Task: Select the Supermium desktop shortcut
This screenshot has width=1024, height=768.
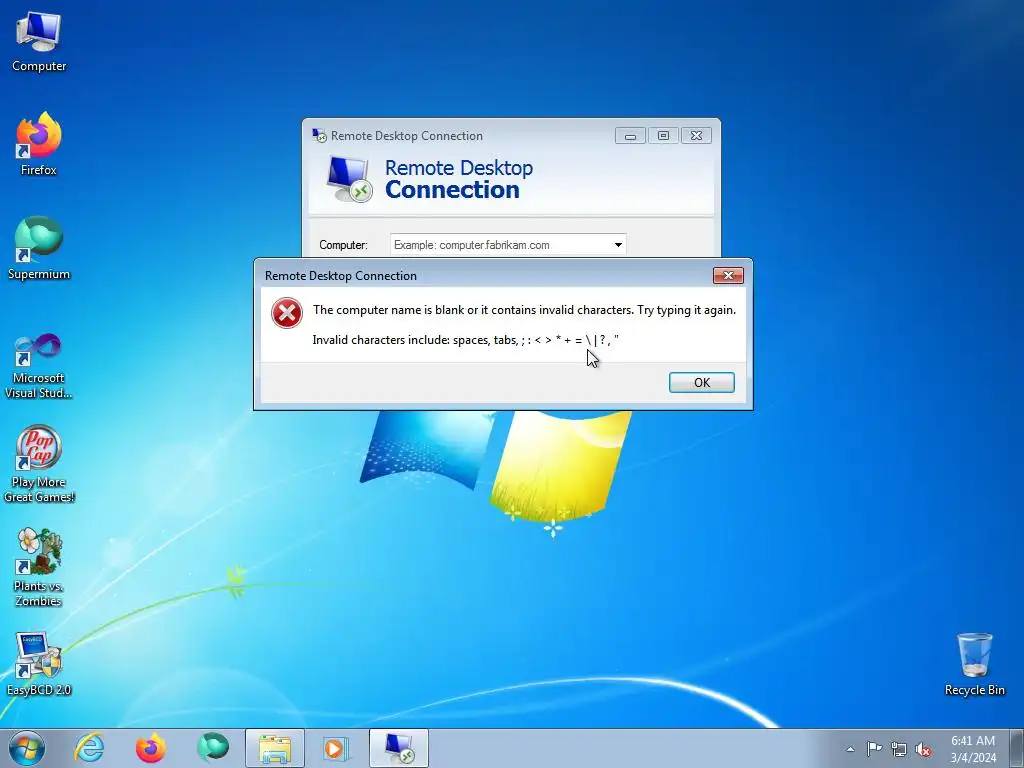Action: point(39,248)
